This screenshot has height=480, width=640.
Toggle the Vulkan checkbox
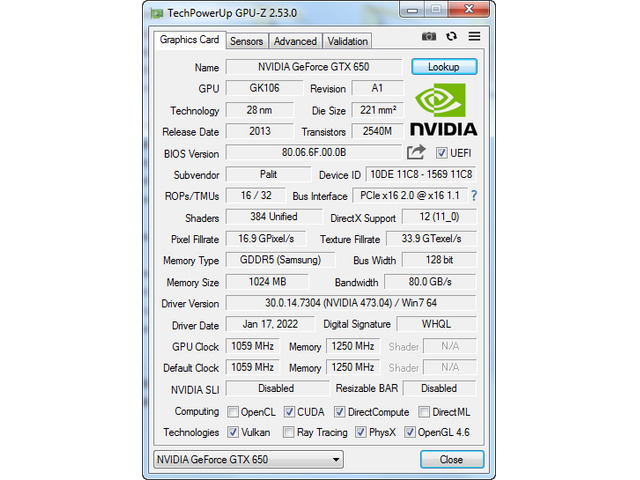233,432
